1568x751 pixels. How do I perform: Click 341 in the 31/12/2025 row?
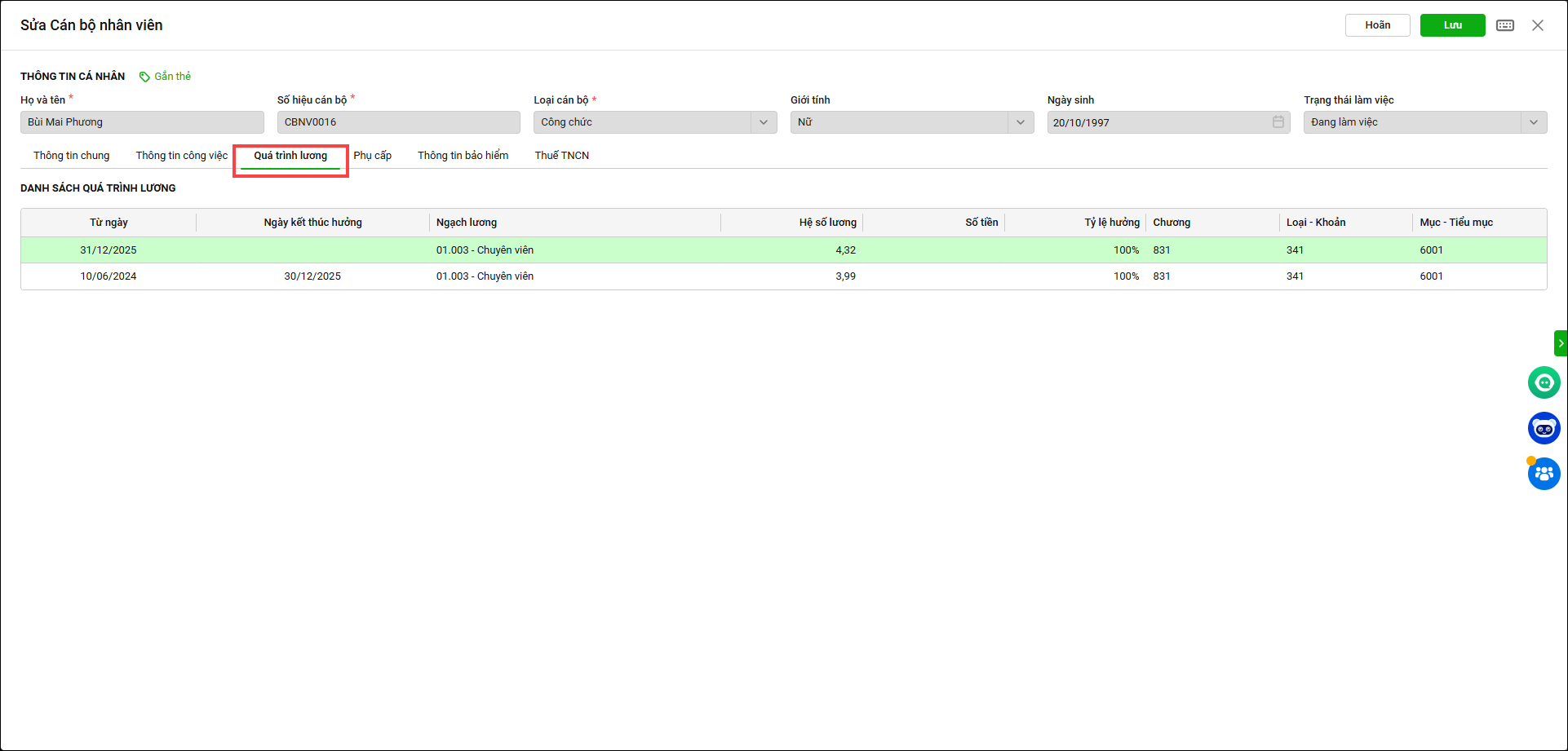(1295, 250)
